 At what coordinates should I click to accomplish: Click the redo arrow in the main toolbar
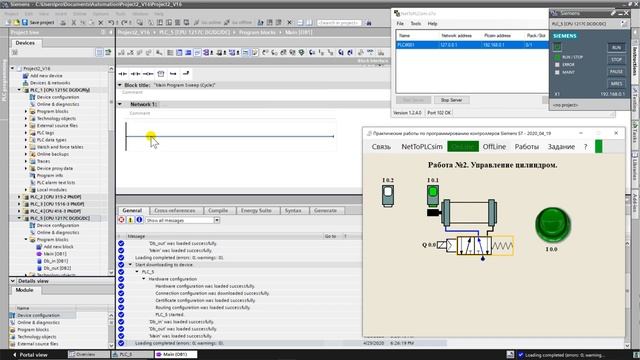[x=124, y=22]
